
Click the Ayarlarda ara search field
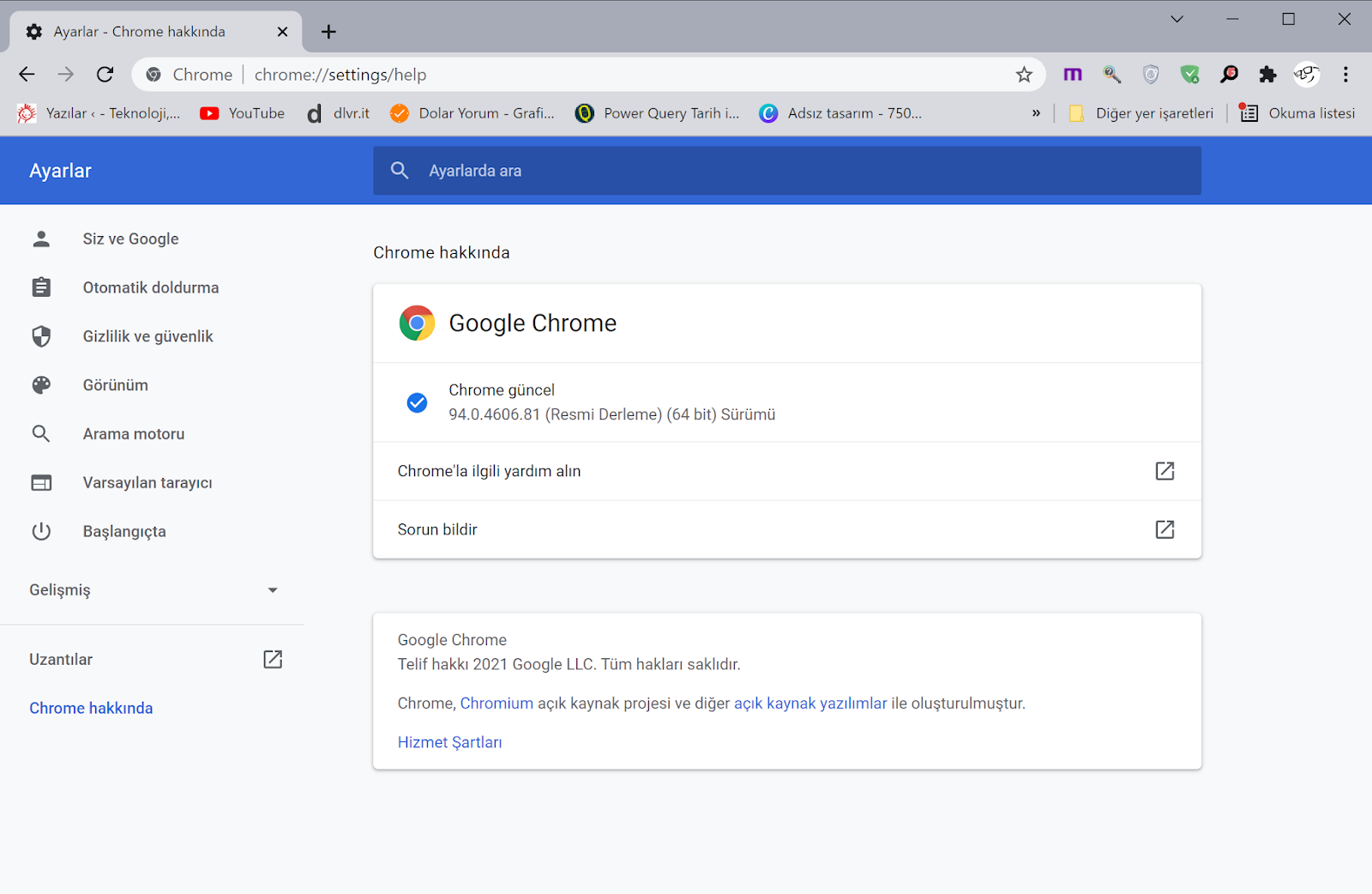point(786,171)
